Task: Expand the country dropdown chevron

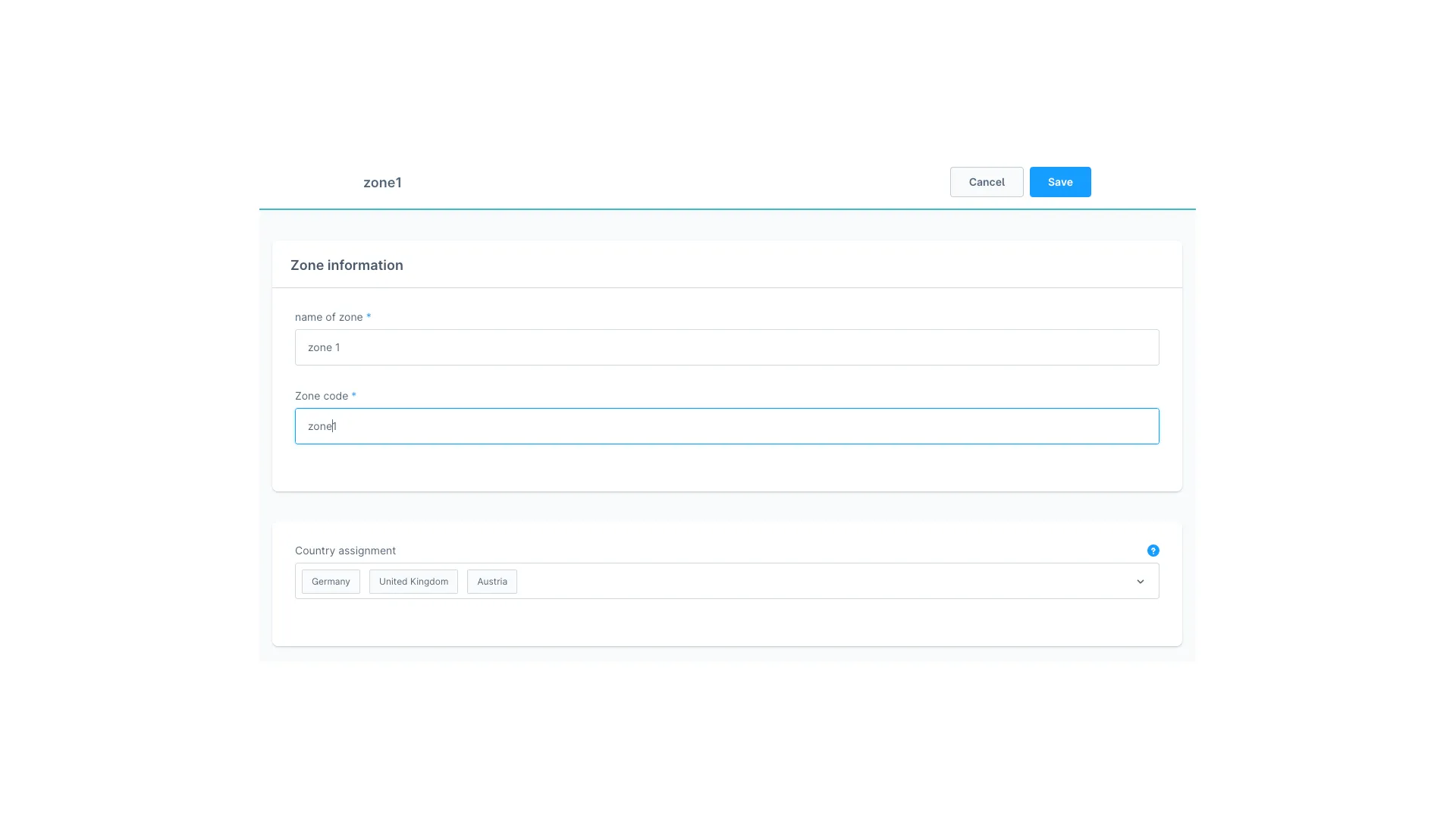Action: [x=1140, y=582]
